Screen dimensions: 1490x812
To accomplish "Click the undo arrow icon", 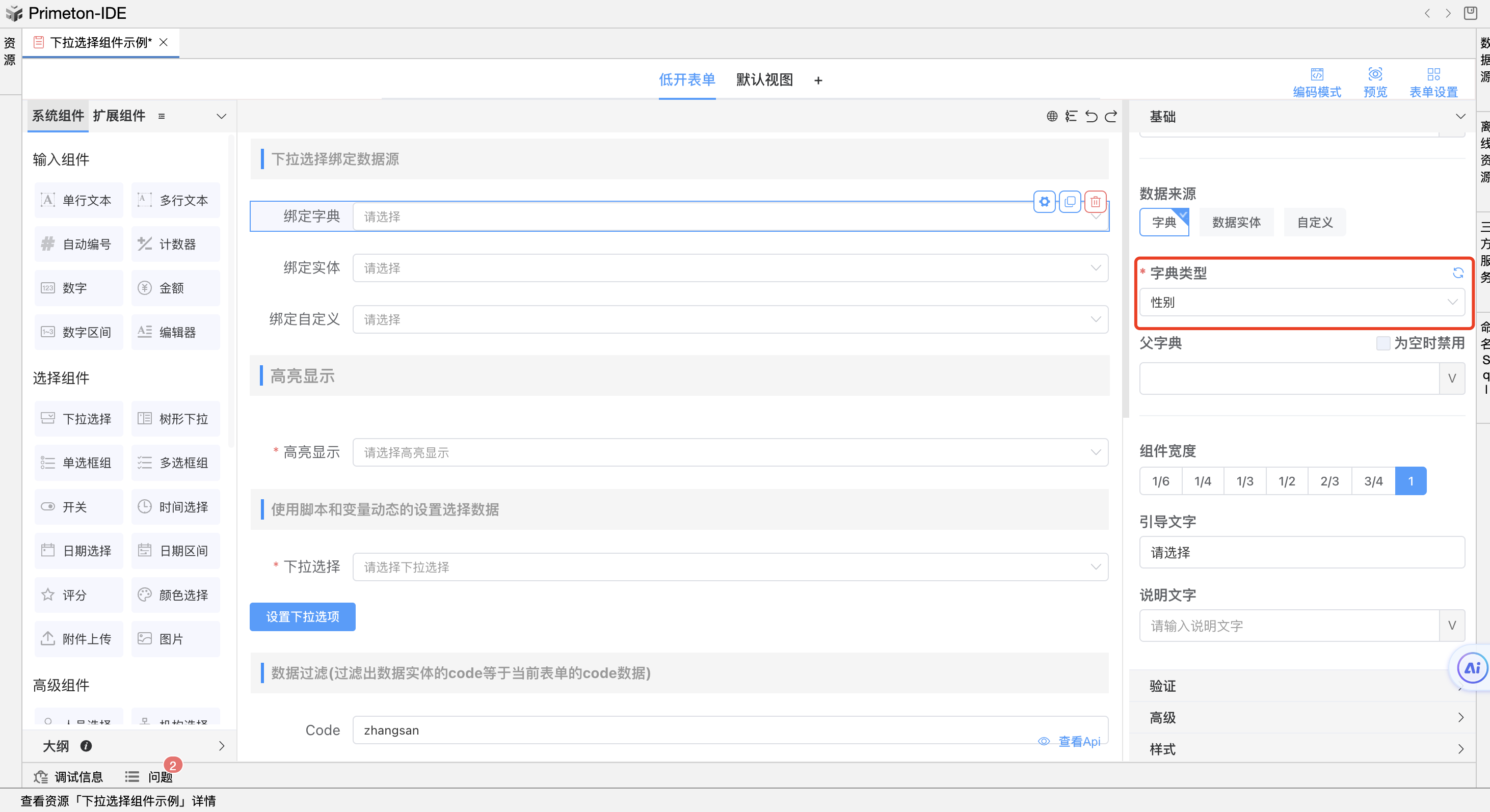I will coord(1091,116).
